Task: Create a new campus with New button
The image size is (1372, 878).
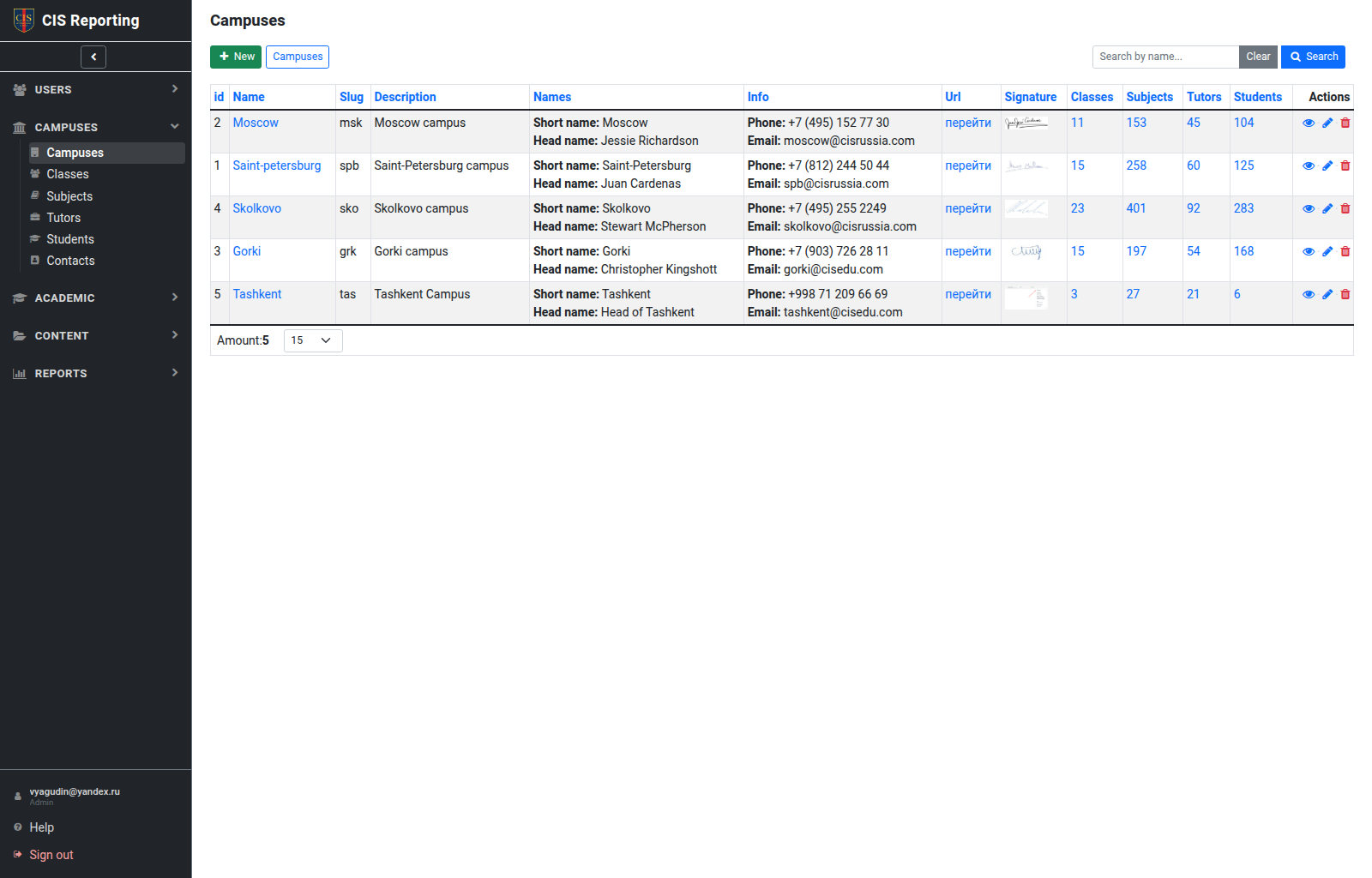Action: pos(236,57)
